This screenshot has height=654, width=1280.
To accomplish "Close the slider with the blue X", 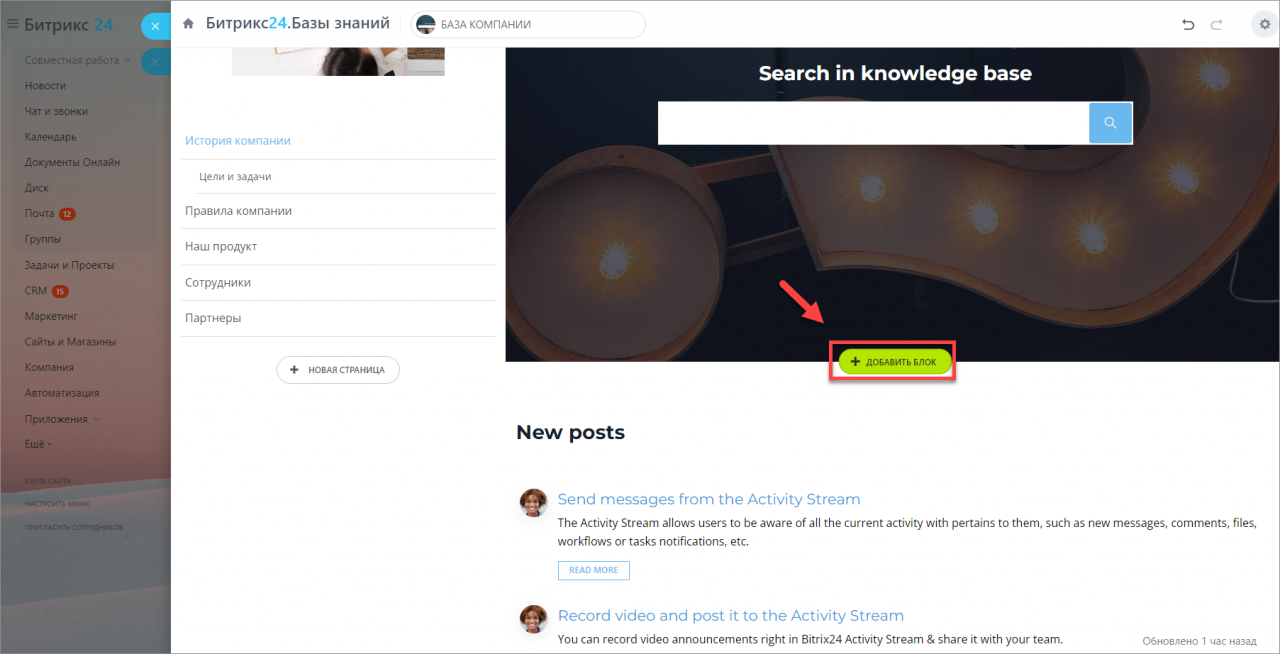I will coord(155,26).
